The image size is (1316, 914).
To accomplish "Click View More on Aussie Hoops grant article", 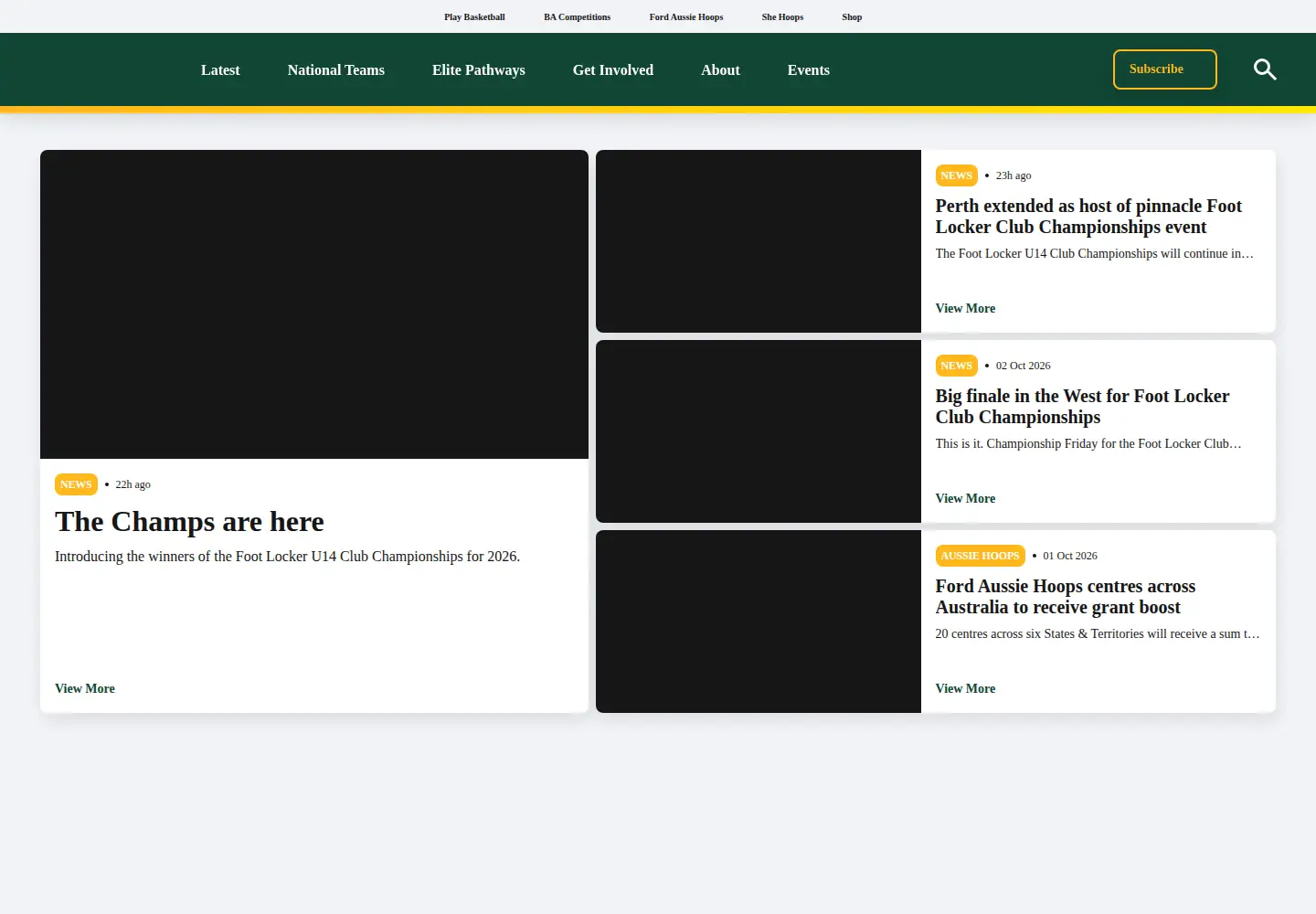I will [965, 689].
